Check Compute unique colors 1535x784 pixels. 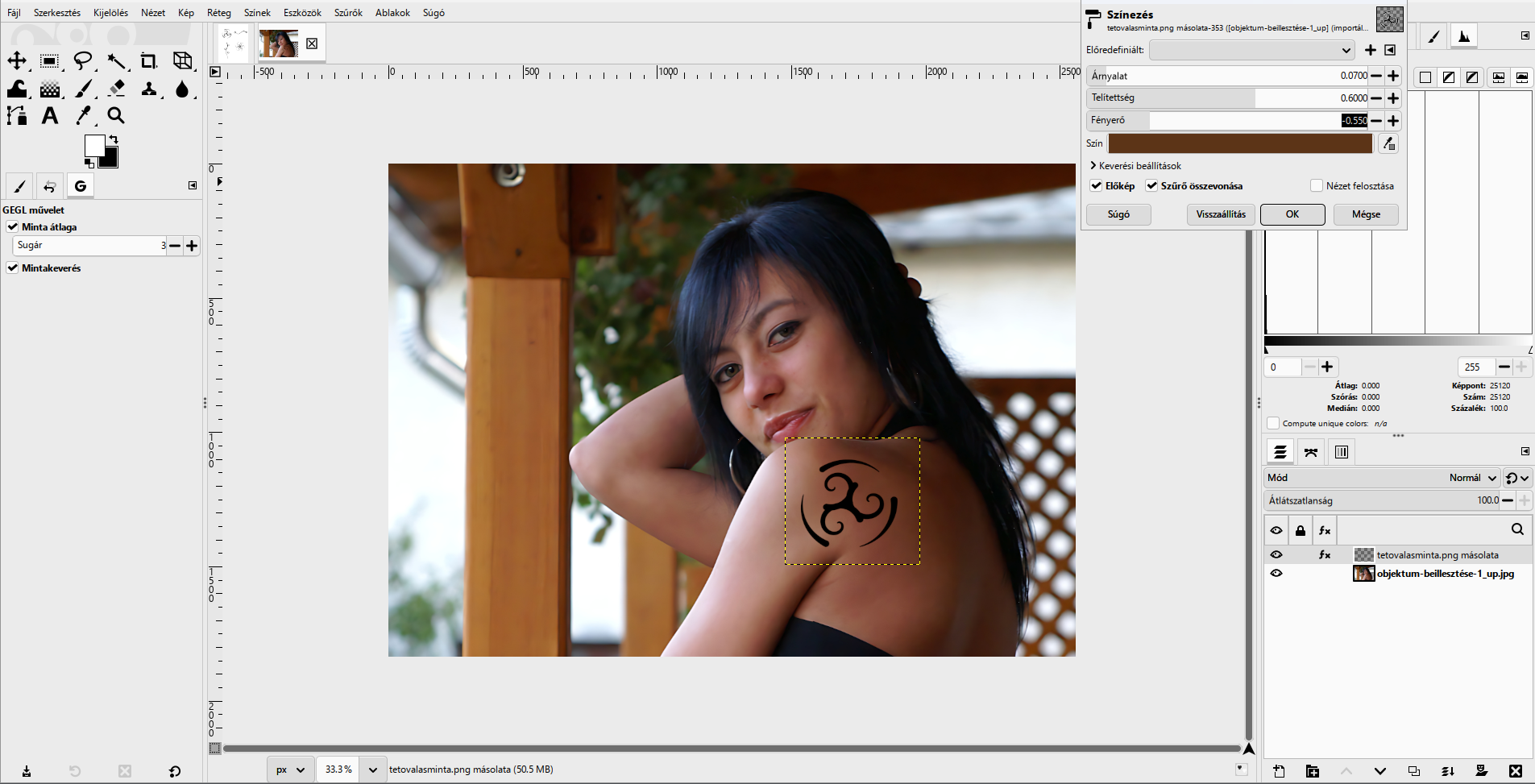[1273, 423]
